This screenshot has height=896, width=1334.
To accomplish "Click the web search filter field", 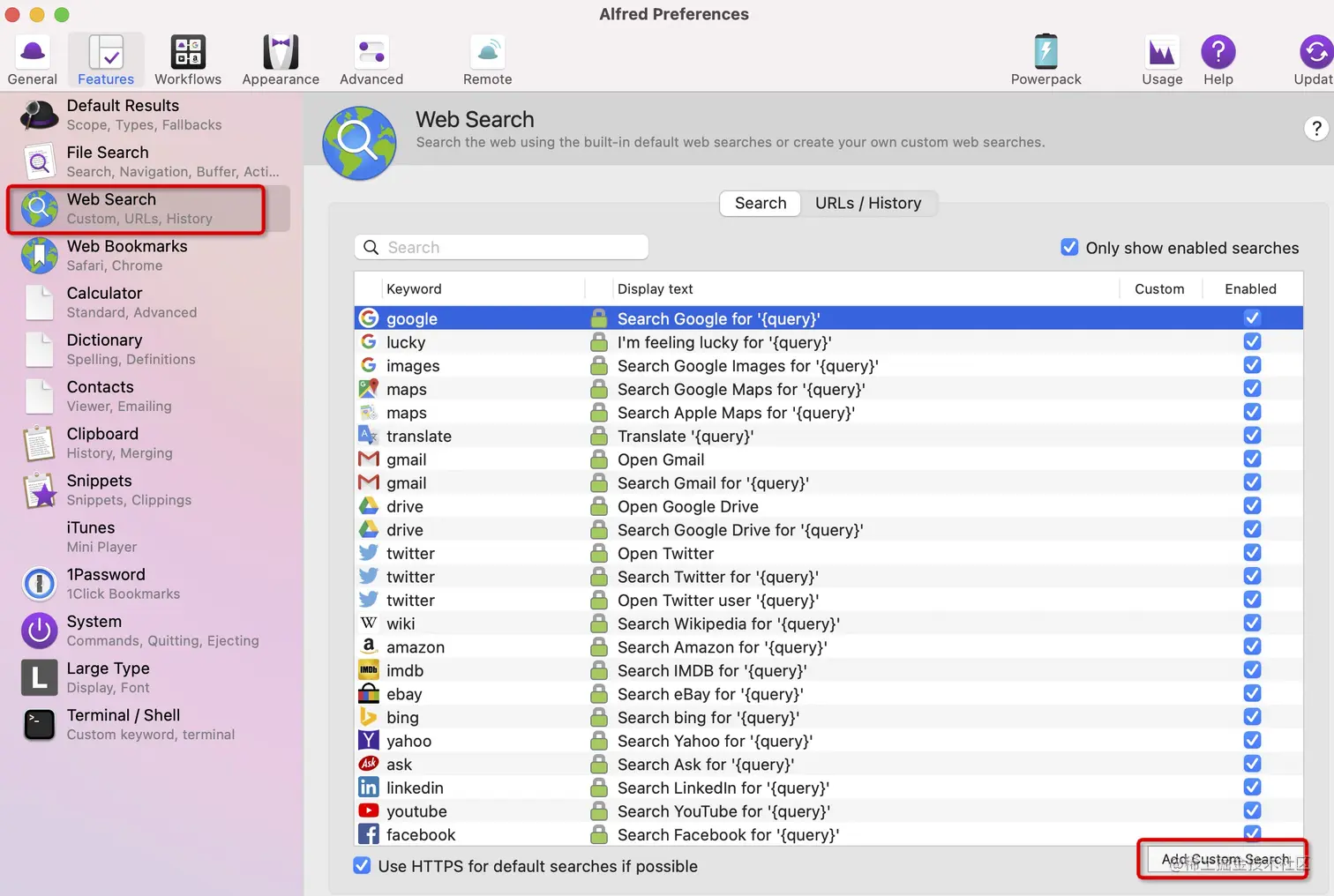I will point(501,247).
